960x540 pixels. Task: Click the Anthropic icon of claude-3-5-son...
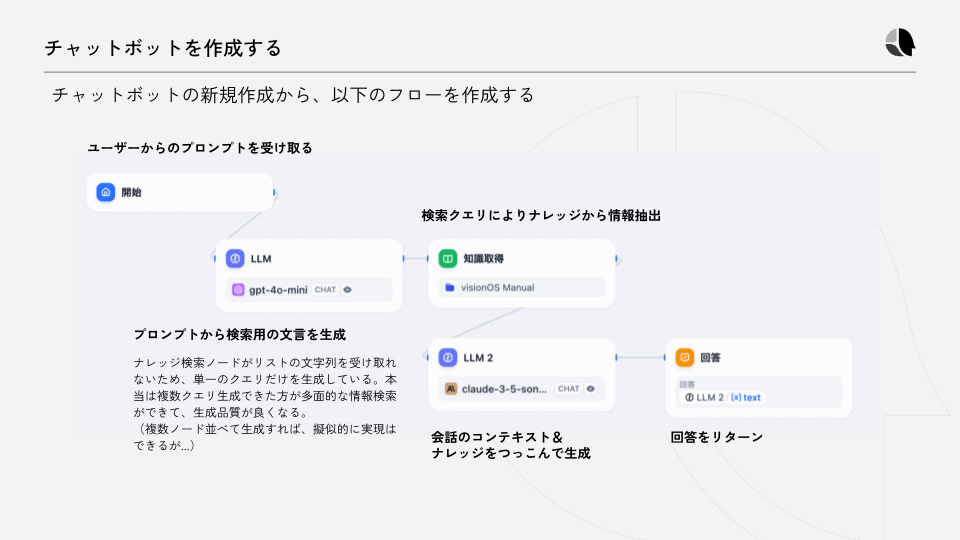point(451,389)
